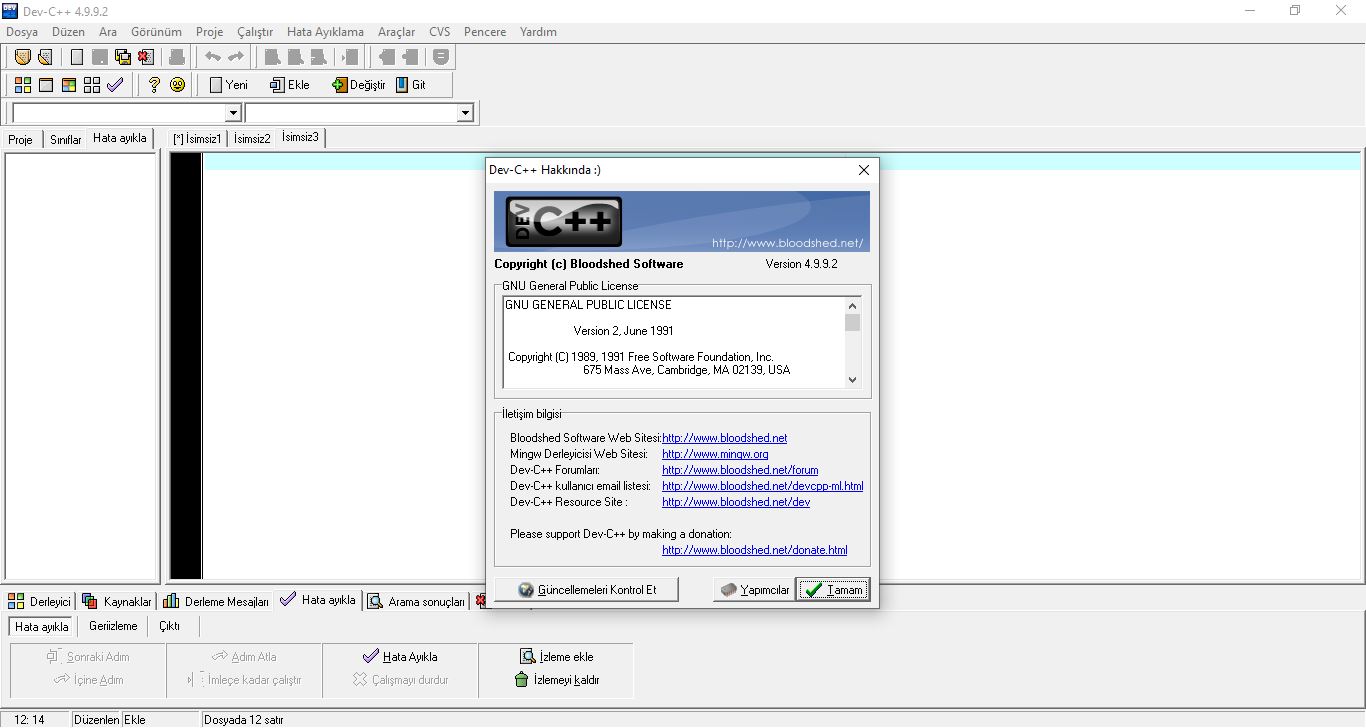Open the bloodshed.net/donate.html link
The image size is (1366, 728).
pos(755,550)
